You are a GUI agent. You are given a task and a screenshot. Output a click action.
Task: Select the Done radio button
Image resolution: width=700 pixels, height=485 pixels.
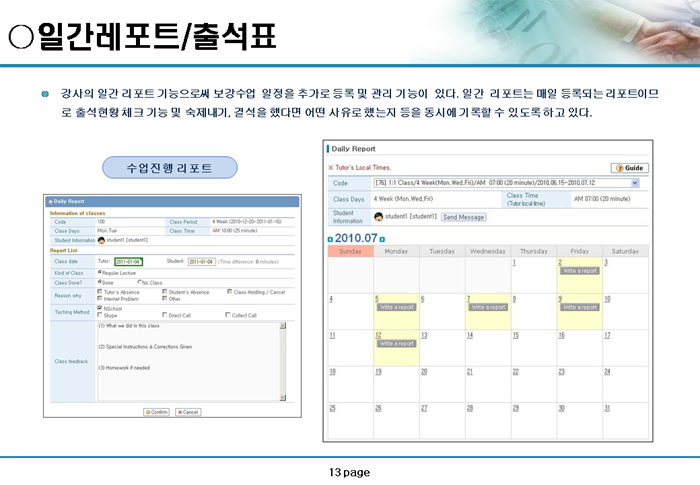100,282
